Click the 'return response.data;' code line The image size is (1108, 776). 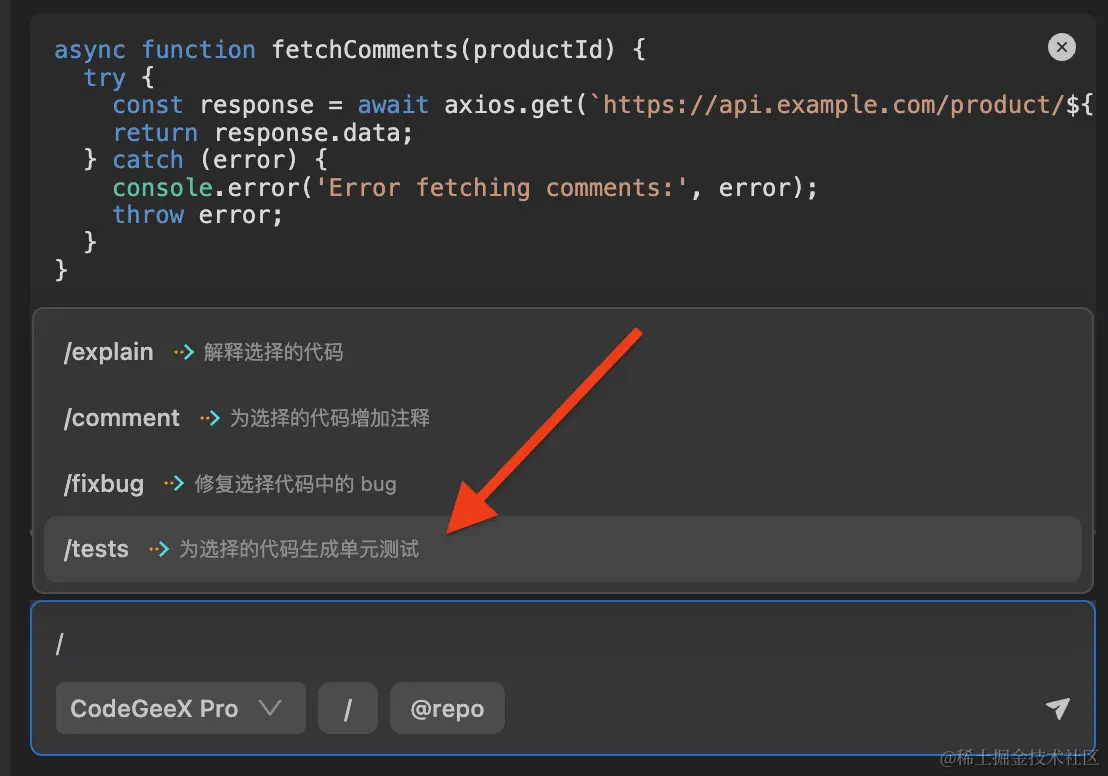pyautogui.click(x=263, y=133)
